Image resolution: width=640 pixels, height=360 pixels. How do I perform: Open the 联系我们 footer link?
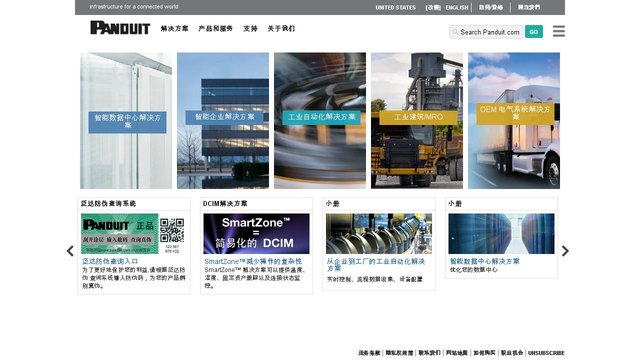(429, 353)
